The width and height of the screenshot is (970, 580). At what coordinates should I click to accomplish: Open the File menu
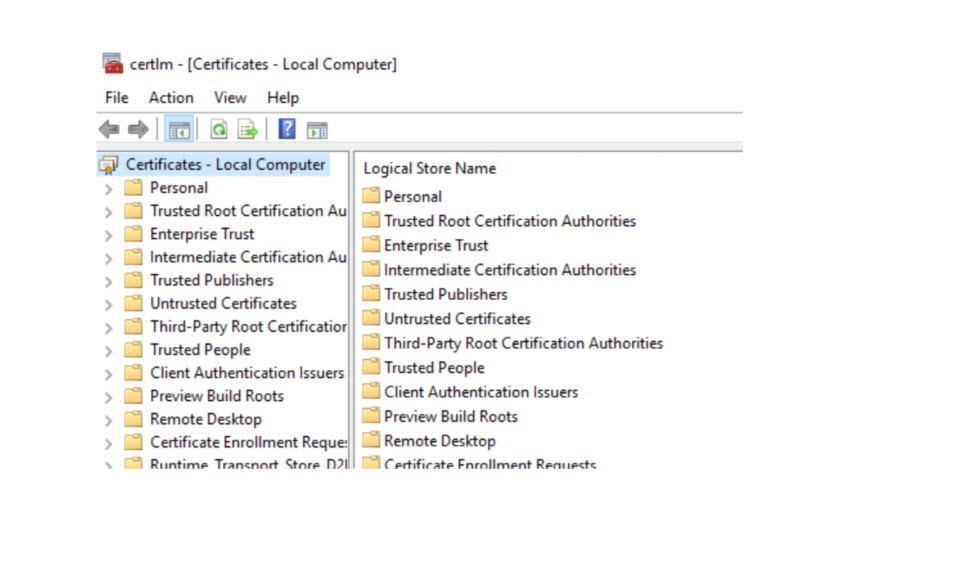coord(117,97)
